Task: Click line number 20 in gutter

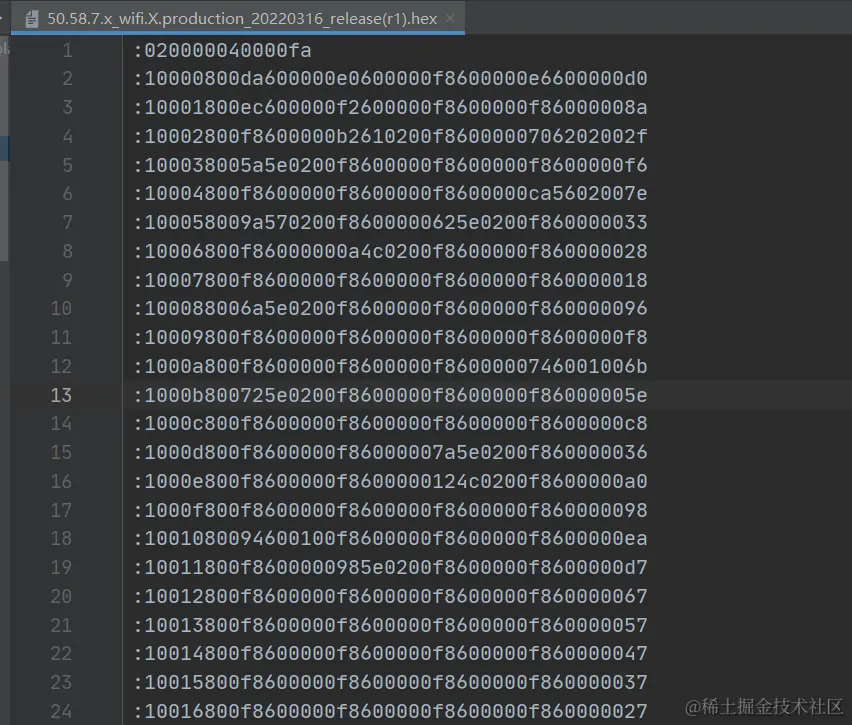Action: pos(61,597)
